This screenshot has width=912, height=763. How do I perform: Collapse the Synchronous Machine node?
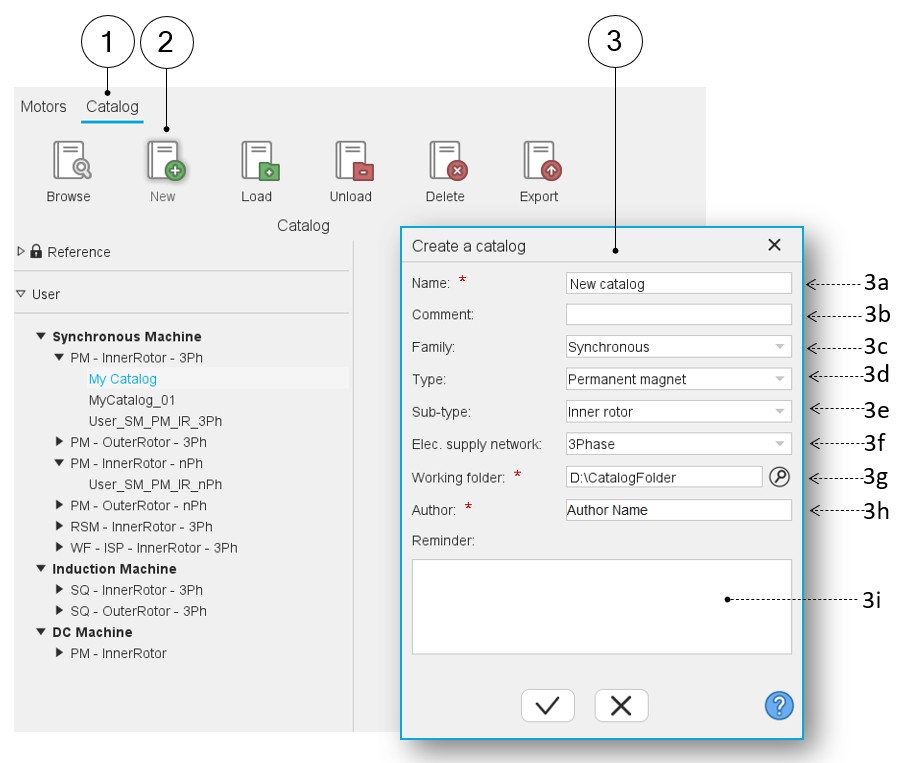pyautogui.click(x=41, y=336)
